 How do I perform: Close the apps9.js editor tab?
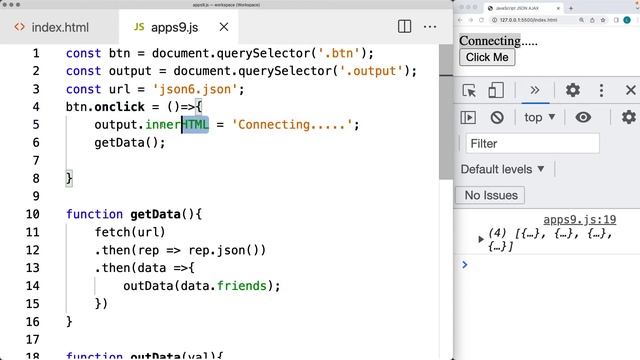pos(224,27)
